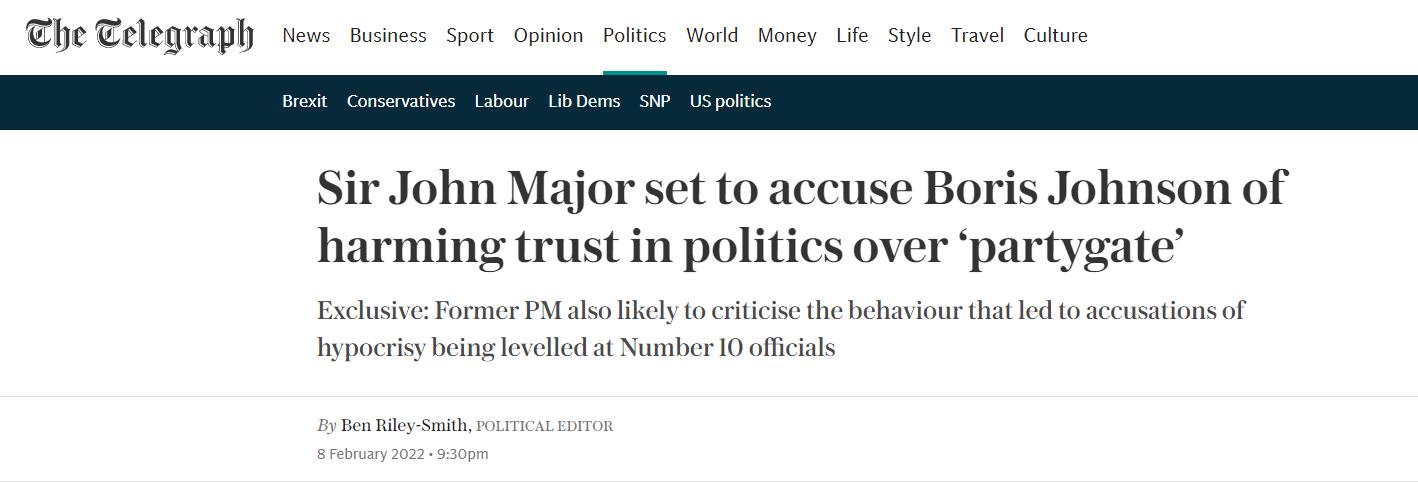Click The Telegraph logo

(x=139, y=35)
